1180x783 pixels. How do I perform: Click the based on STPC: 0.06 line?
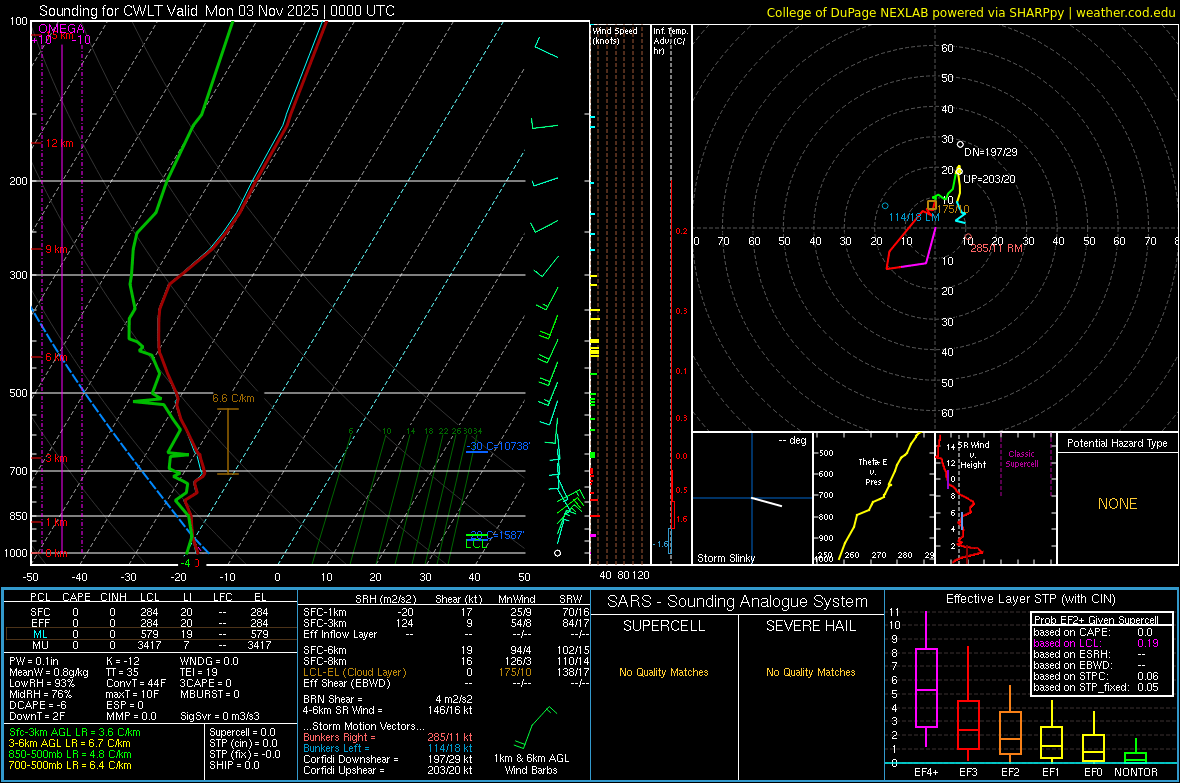(1096, 676)
